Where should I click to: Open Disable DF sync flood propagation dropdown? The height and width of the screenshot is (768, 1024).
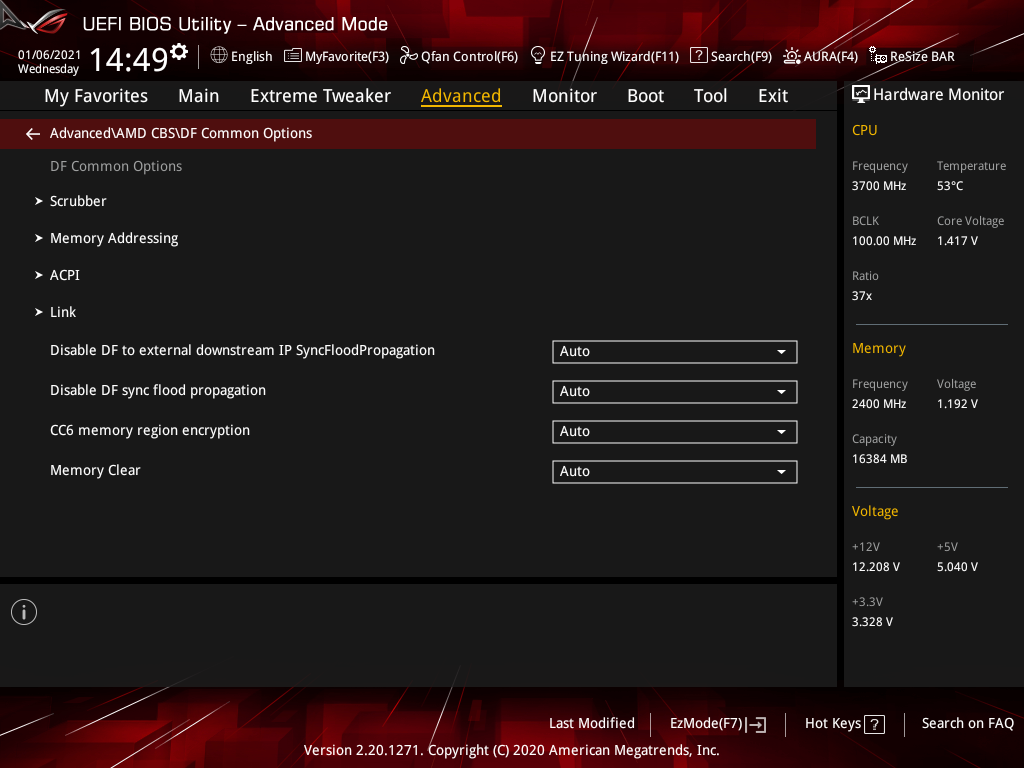tap(675, 391)
